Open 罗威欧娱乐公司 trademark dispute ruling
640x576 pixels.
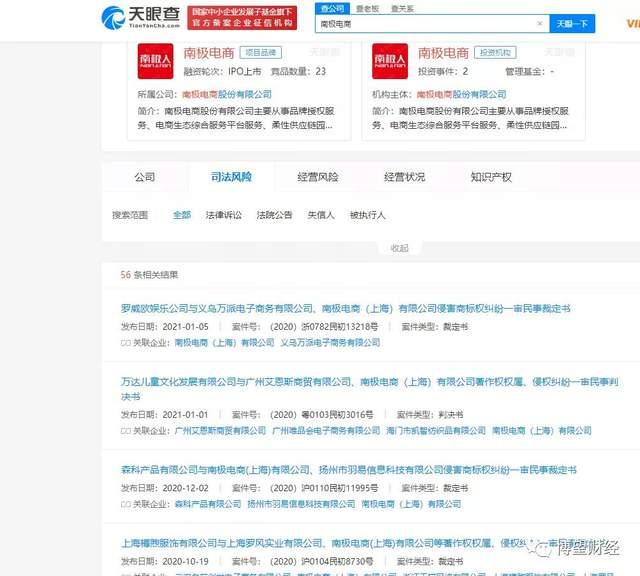click(345, 308)
